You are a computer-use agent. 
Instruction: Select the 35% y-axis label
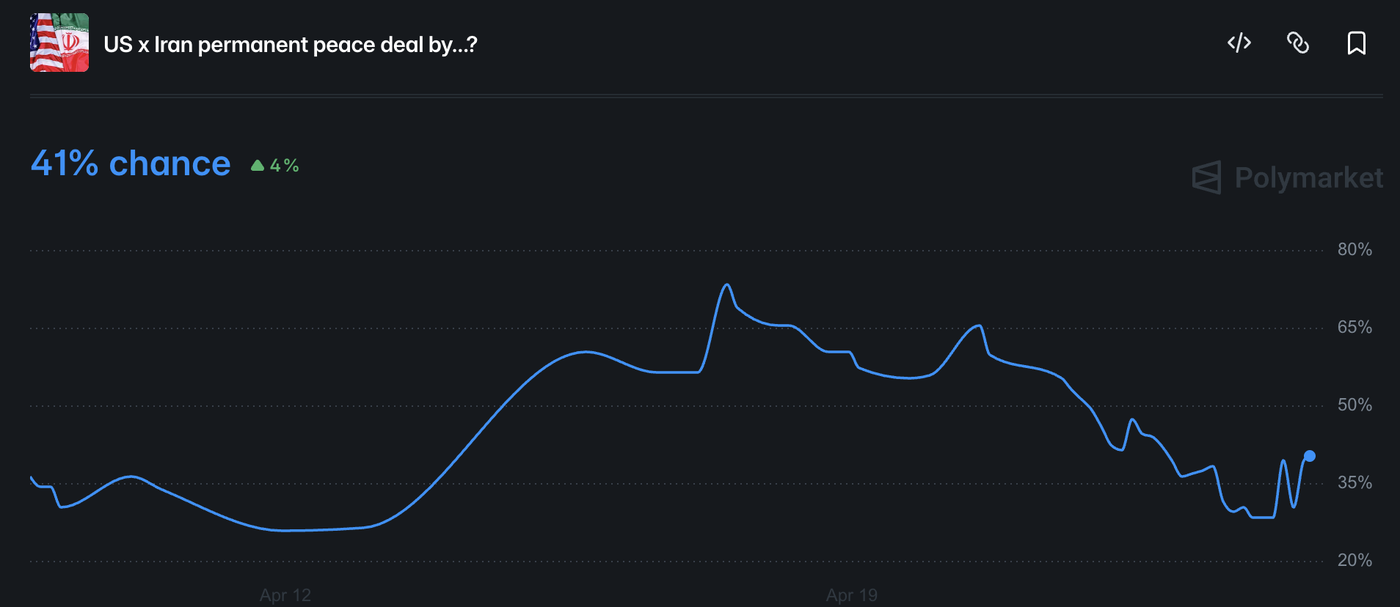pyautogui.click(x=1354, y=483)
